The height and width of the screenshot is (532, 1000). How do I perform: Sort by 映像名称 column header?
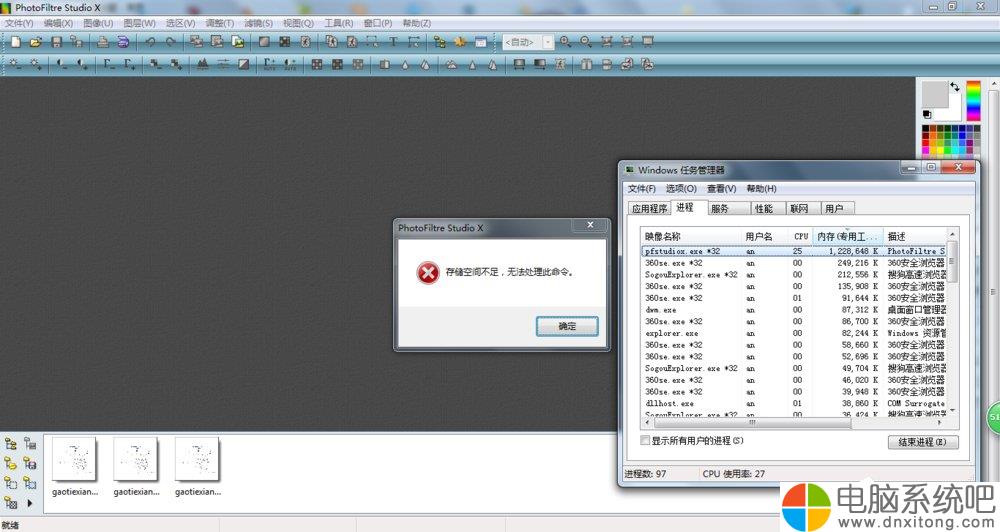[x=691, y=236]
